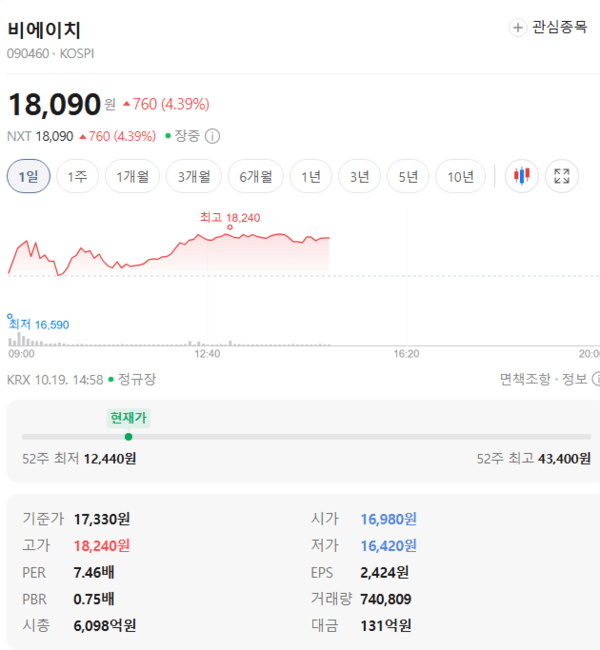Image resolution: width=600 pixels, height=650 pixels.
Task: Click the 09:00 time axis label
Action: pos(22,354)
